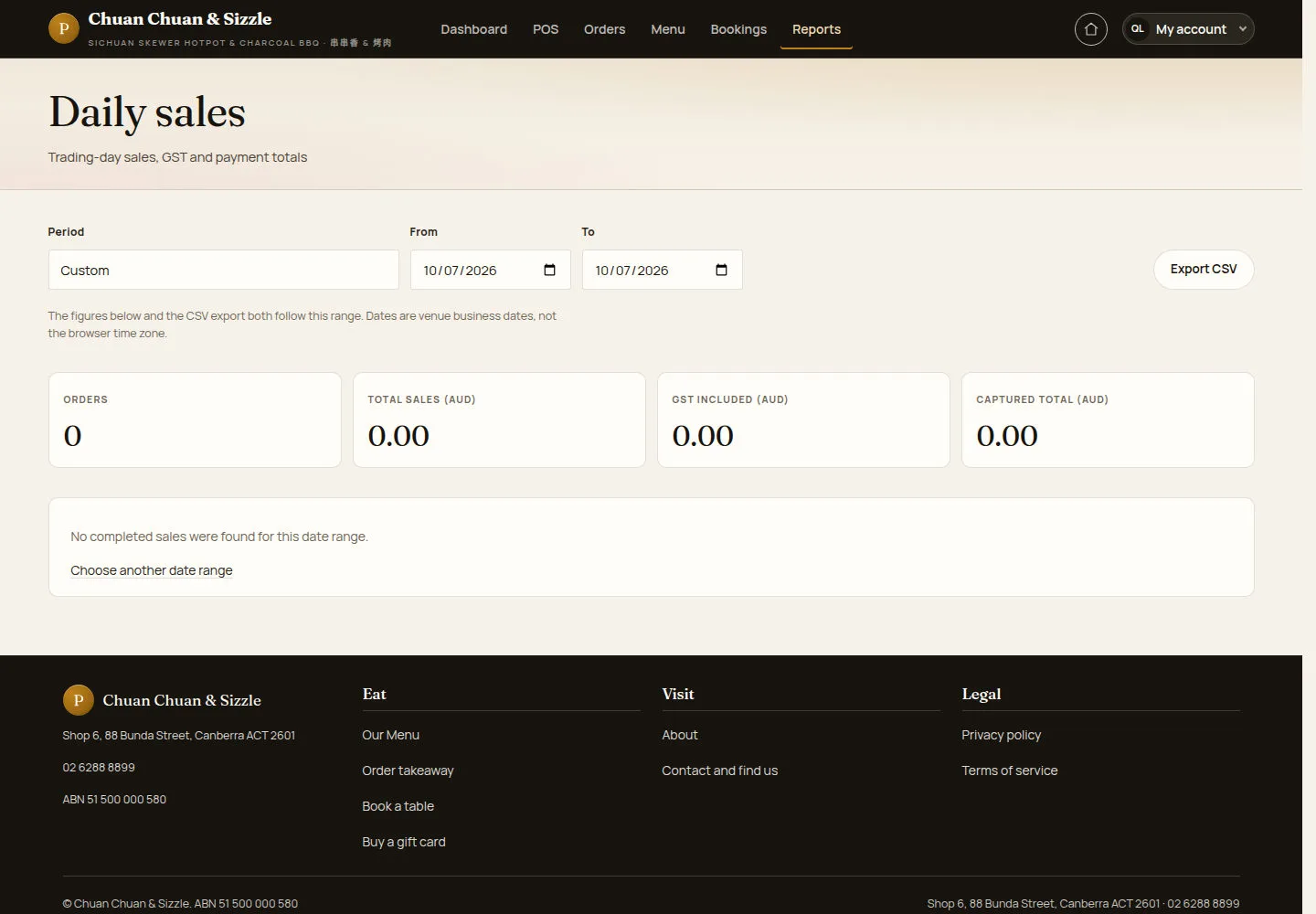Click the From date input field
The height and width of the screenshot is (914, 1316).
[x=490, y=270]
